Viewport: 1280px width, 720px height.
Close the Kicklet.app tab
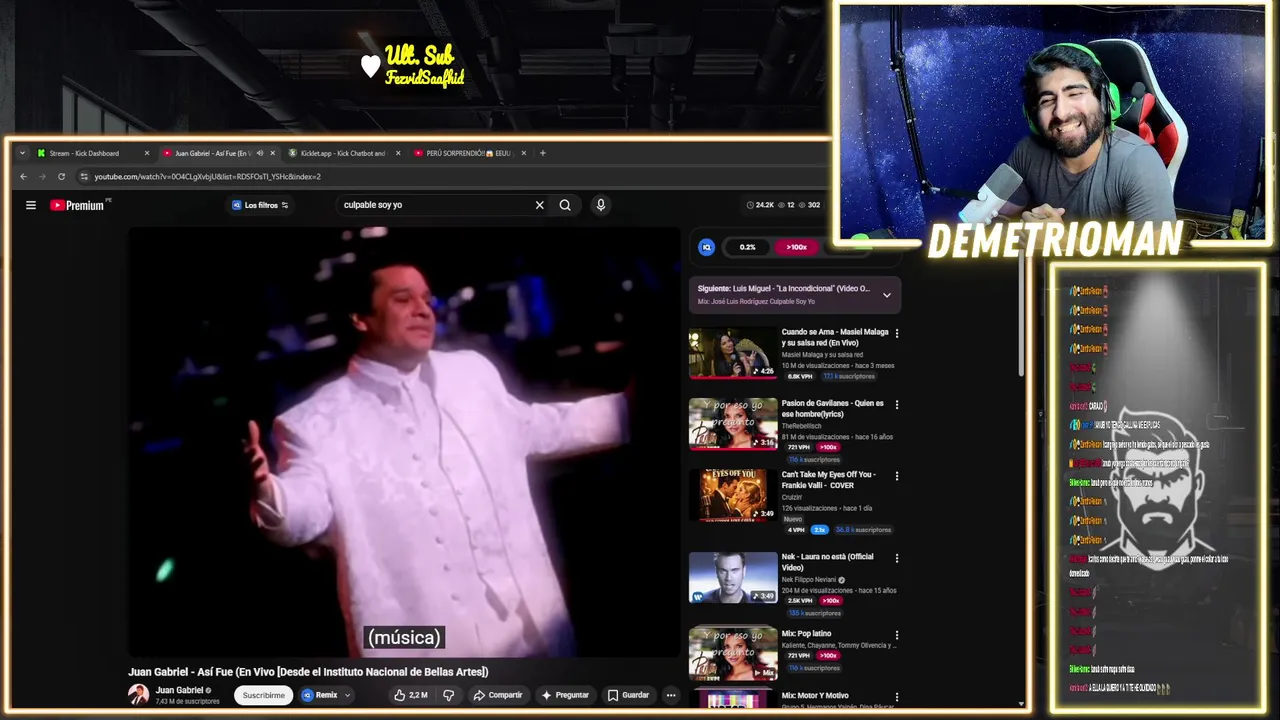[x=398, y=153]
